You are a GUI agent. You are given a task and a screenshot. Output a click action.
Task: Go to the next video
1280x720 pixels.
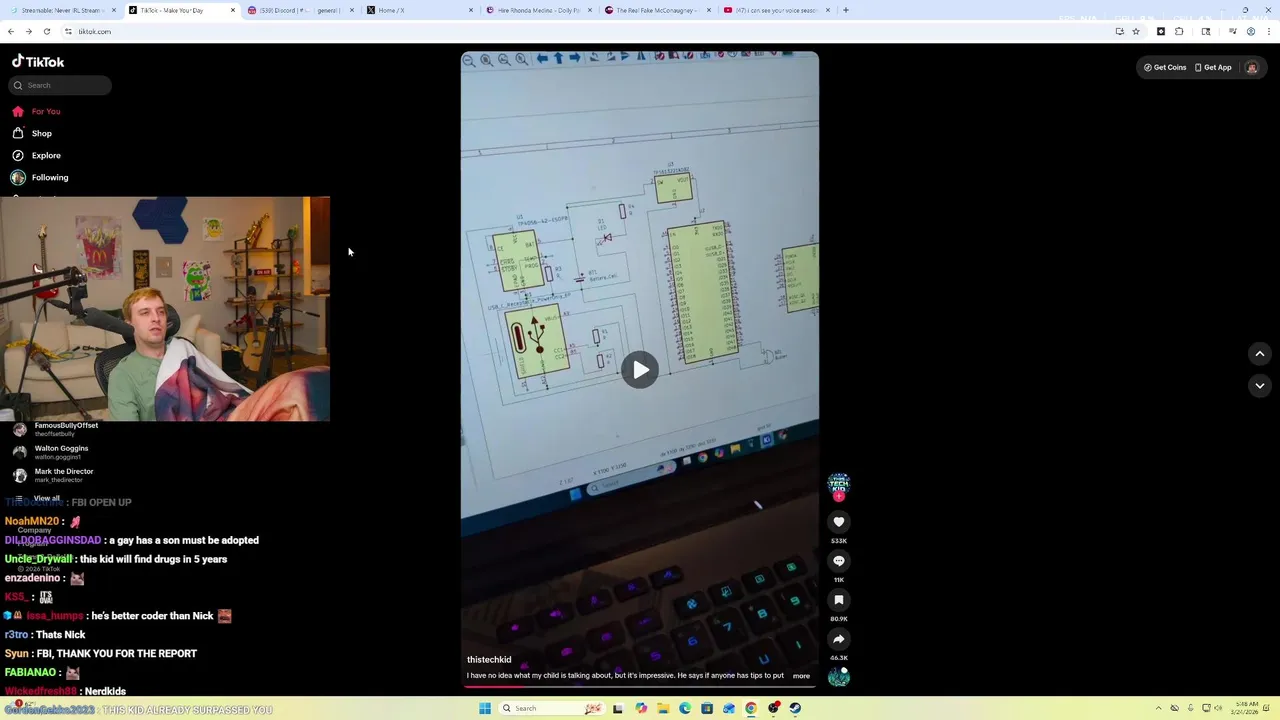click(x=1260, y=385)
